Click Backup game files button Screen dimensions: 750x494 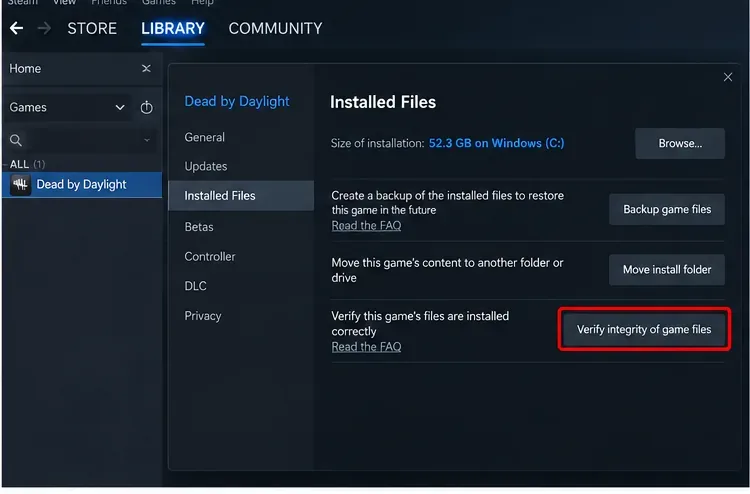(x=667, y=209)
